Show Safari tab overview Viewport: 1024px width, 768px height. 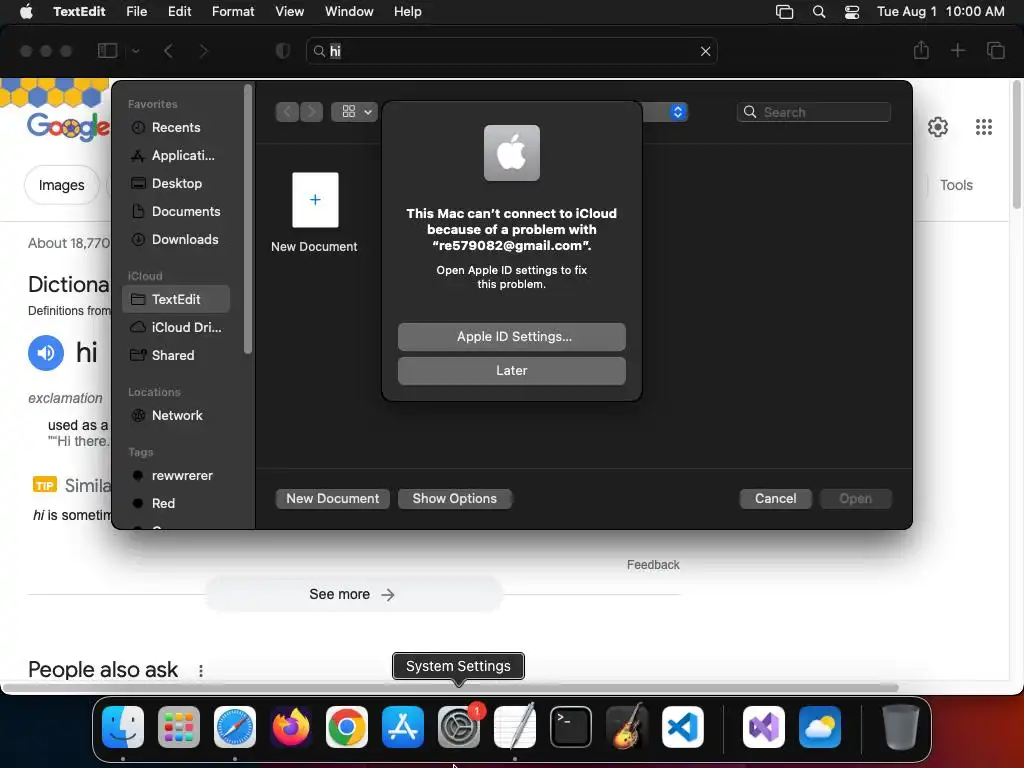995,50
